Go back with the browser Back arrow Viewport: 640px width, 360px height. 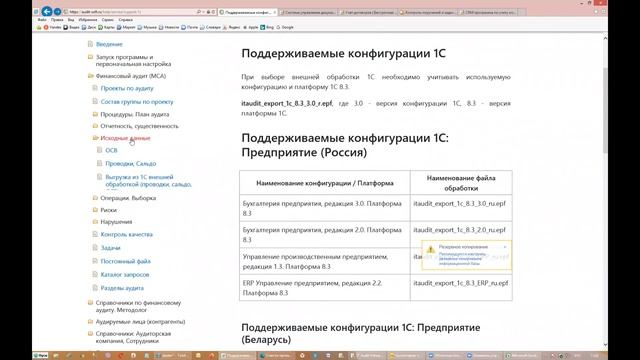pyautogui.click(x=47, y=11)
